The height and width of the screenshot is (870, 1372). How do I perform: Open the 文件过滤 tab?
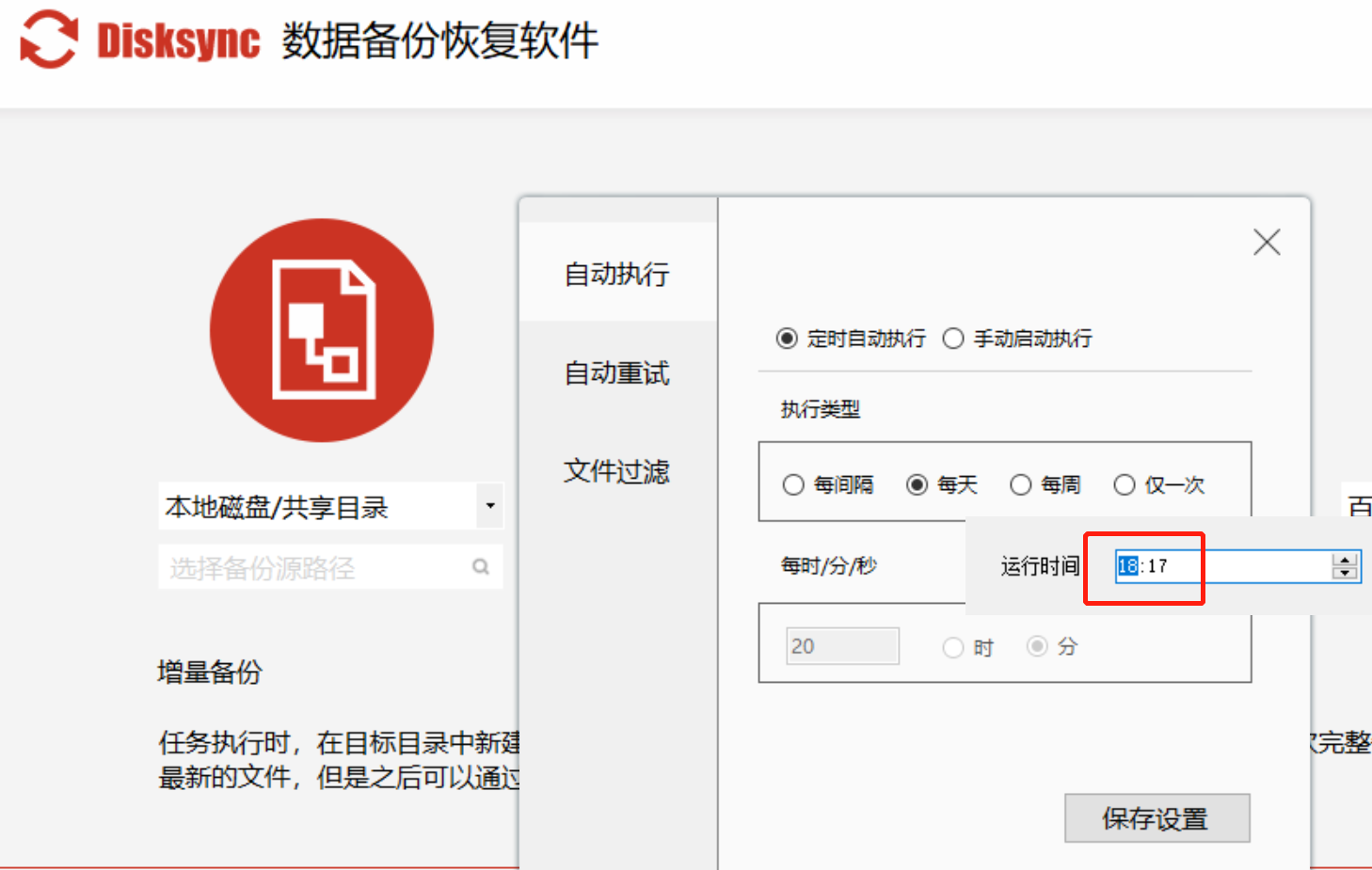[617, 470]
